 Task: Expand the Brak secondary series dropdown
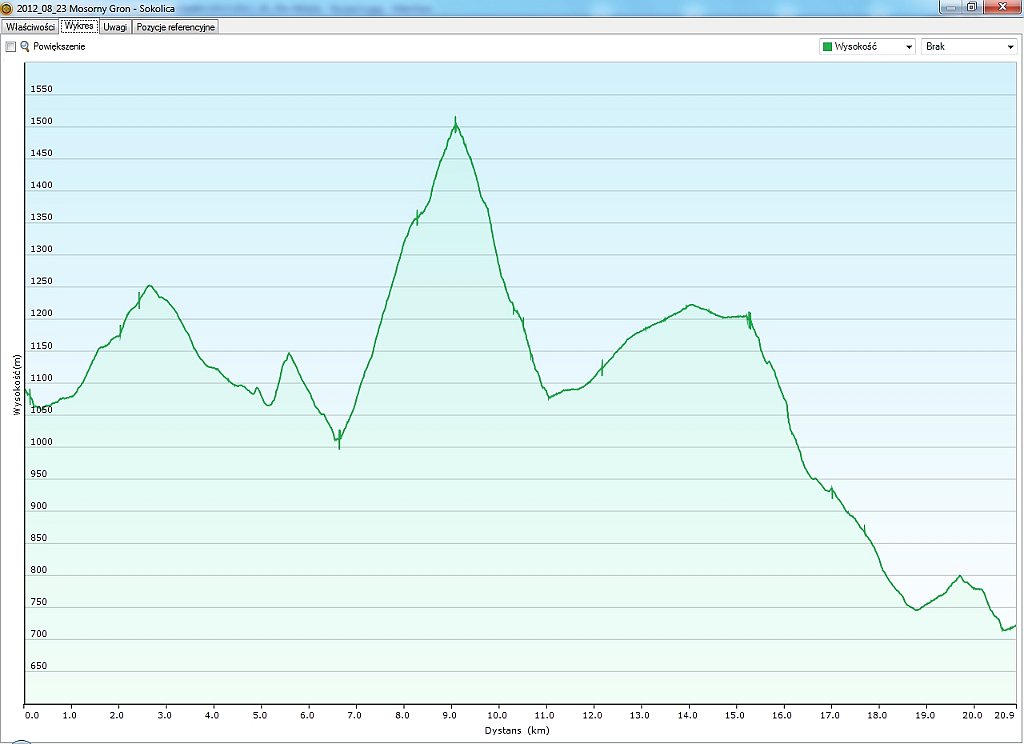[x=968, y=47]
